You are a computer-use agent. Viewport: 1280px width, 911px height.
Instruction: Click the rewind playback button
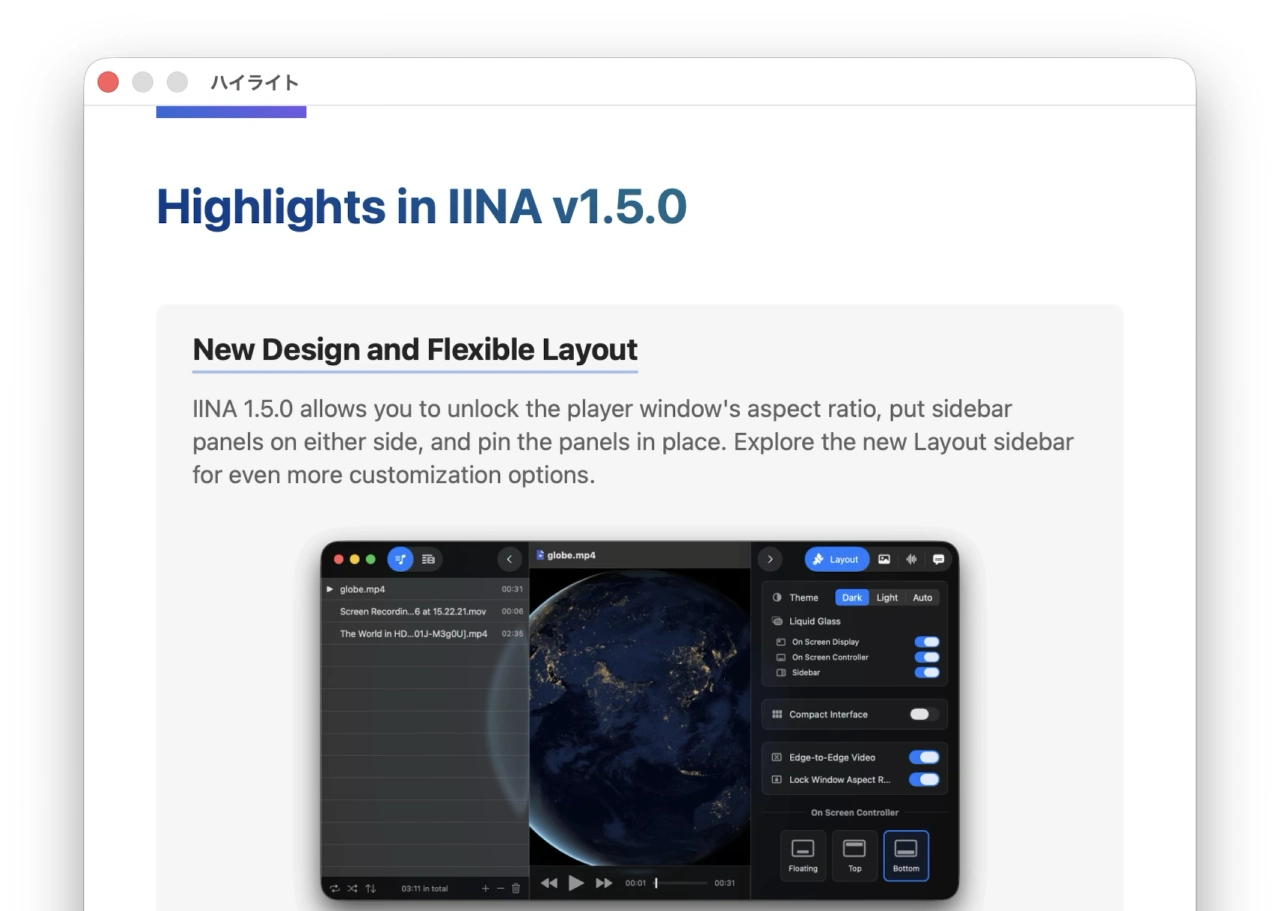pyautogui.click(x=549, y=883)
